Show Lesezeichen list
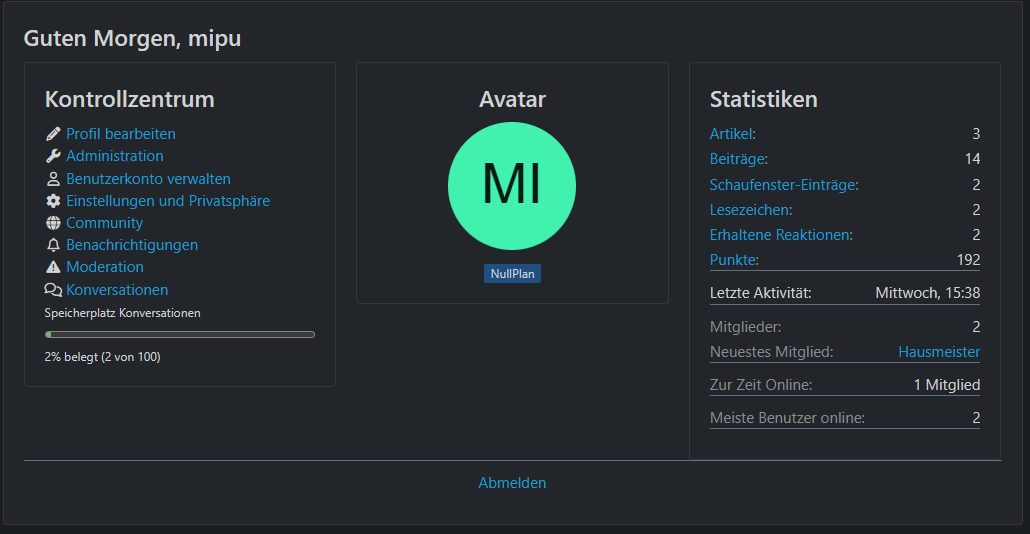 point(751,210)
